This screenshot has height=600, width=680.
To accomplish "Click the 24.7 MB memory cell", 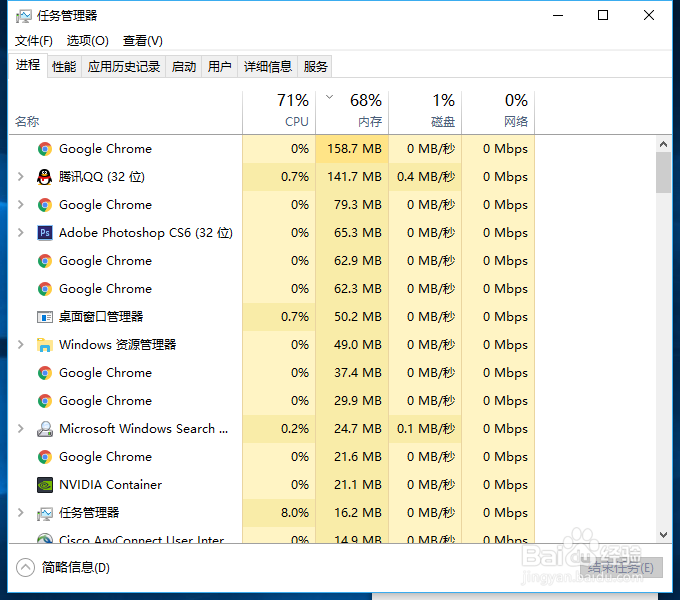I will click(x=352, y=429).
